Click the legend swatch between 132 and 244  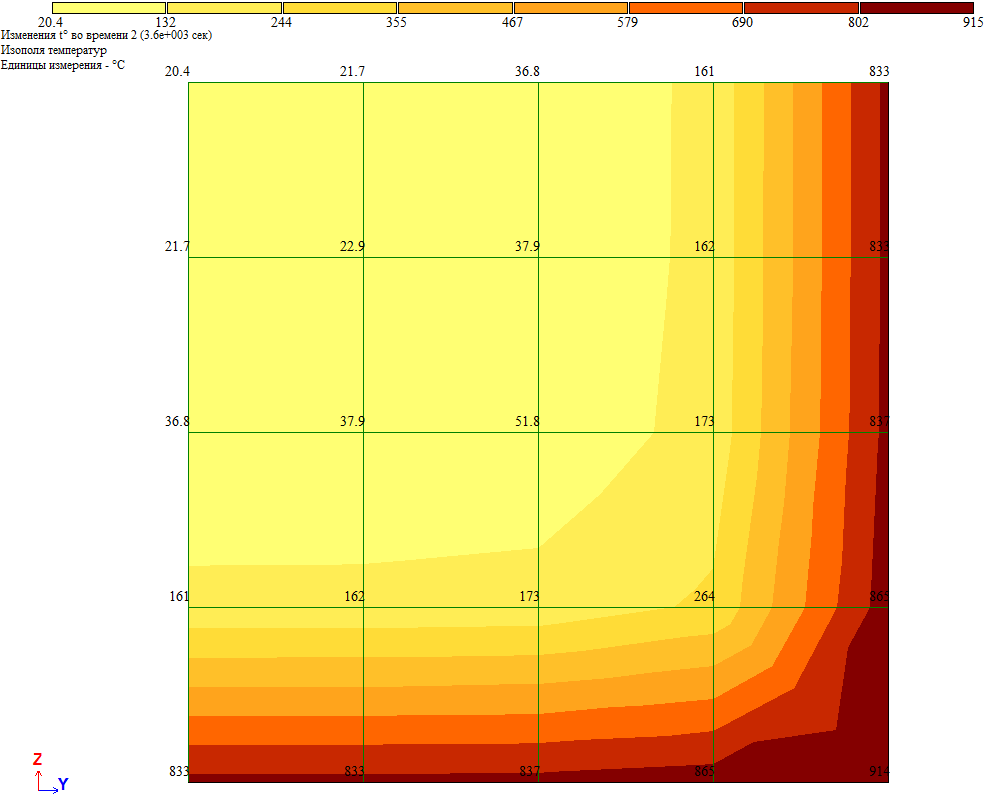click(x=224, y=7)
